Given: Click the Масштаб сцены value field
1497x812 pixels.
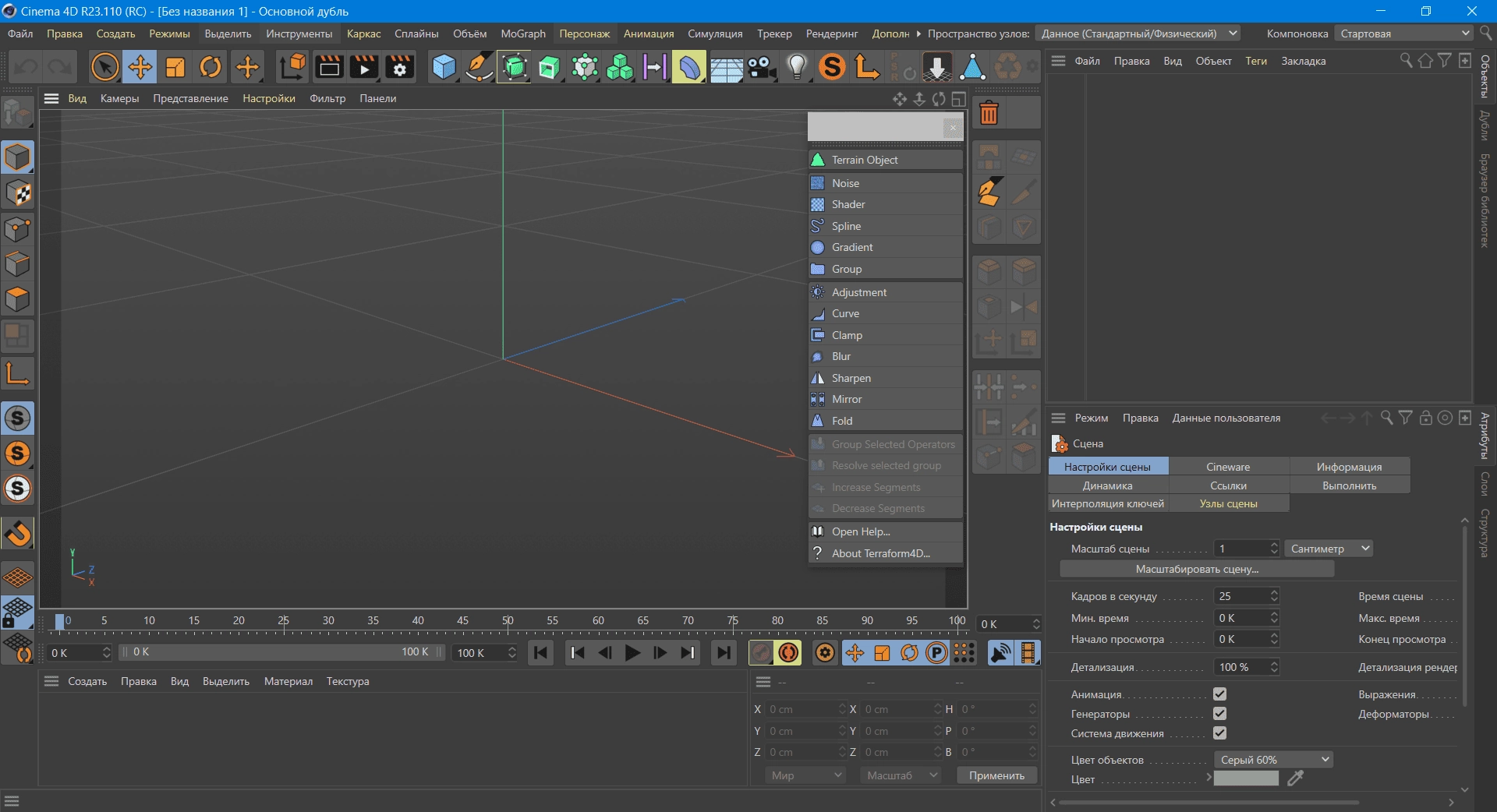Looking at the screenshot, I should pyautogui.click(x=1241, y=549).
